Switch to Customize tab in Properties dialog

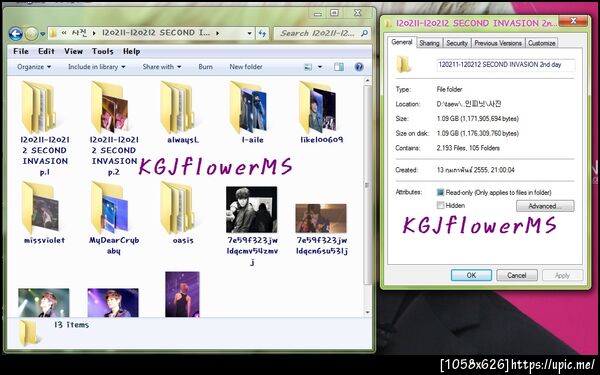click(541, 43)
